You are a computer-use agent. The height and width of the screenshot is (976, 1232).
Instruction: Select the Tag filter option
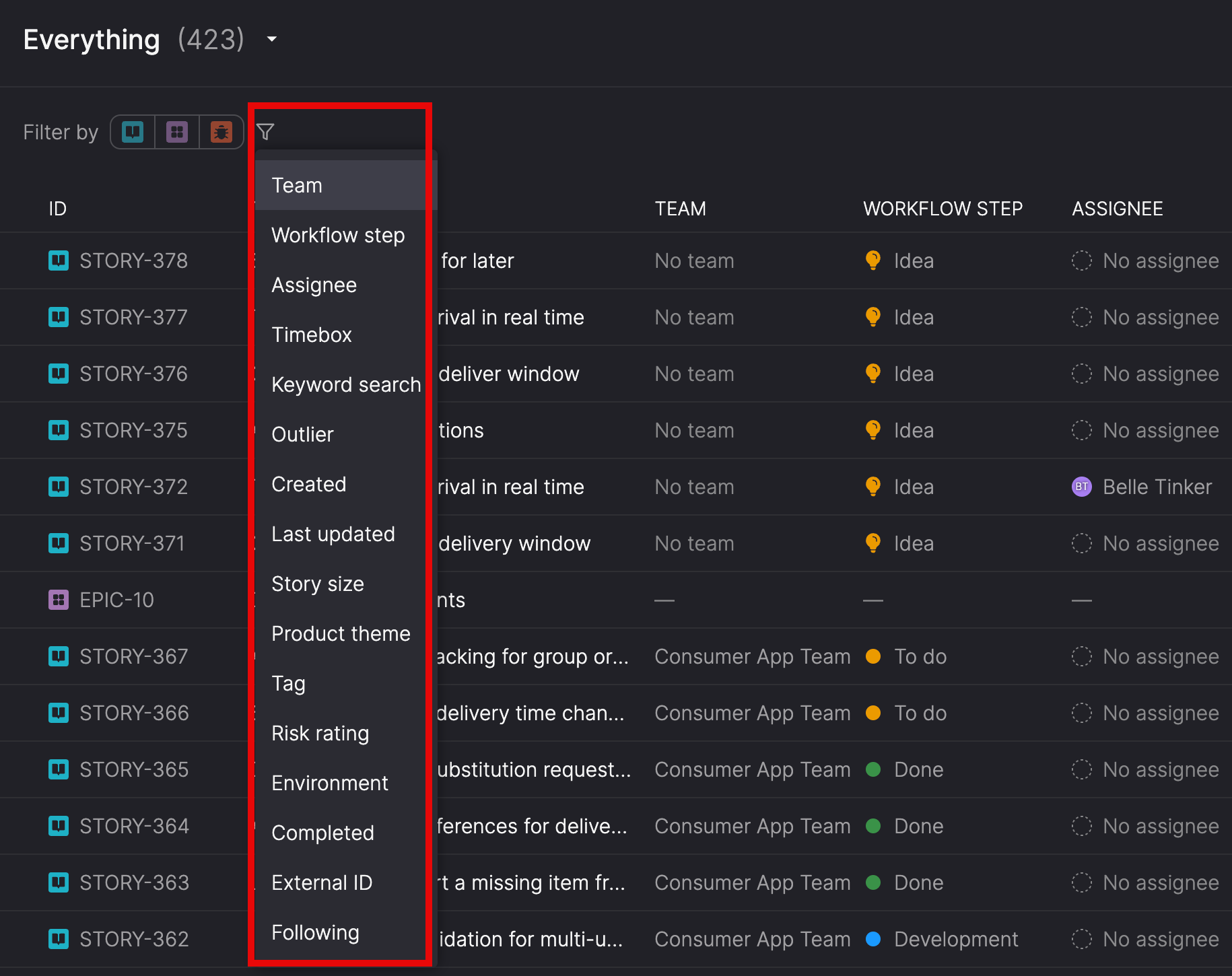pos(346,683)
